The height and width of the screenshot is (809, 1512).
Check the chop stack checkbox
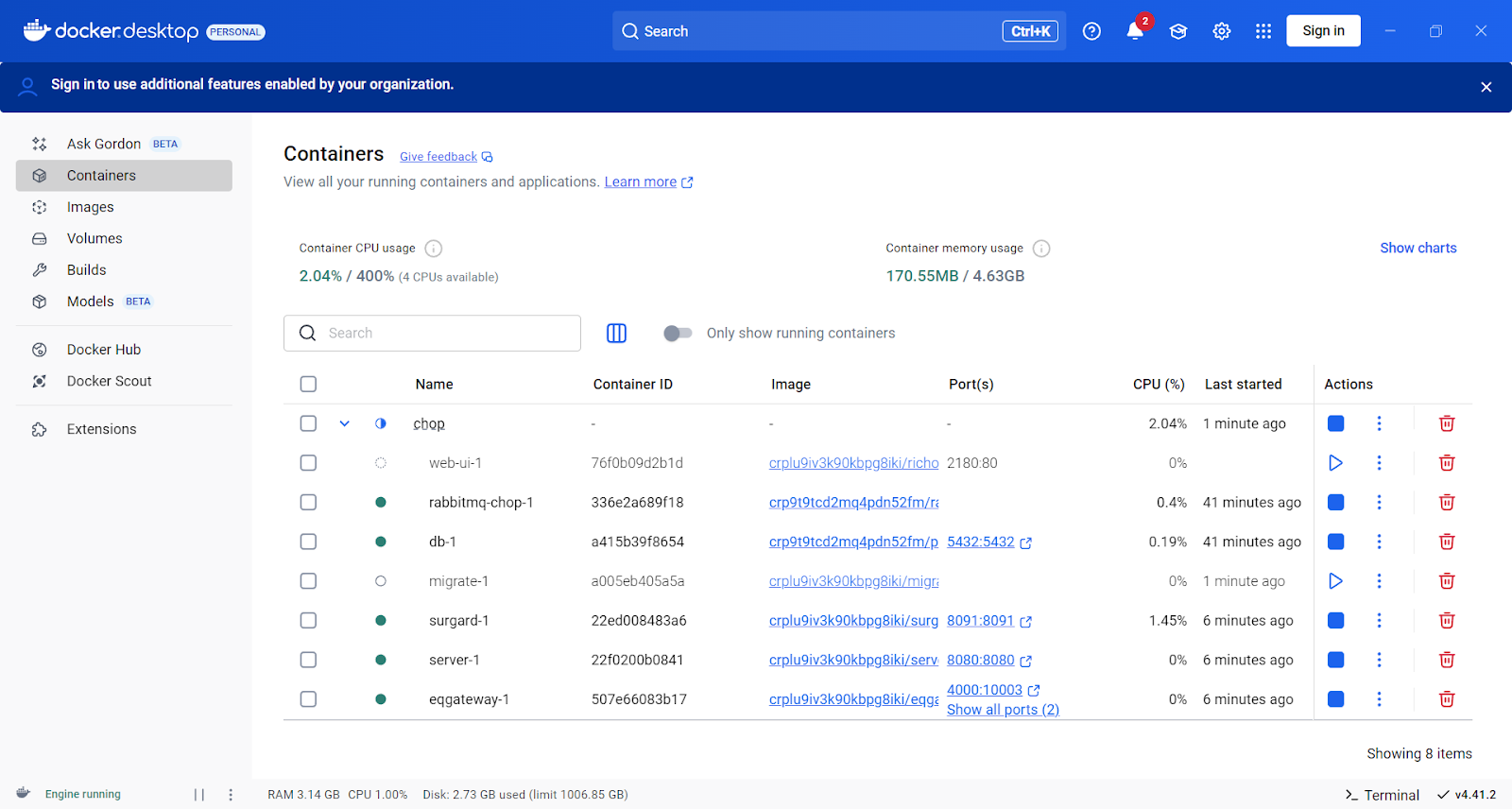[x=308, y=423]
